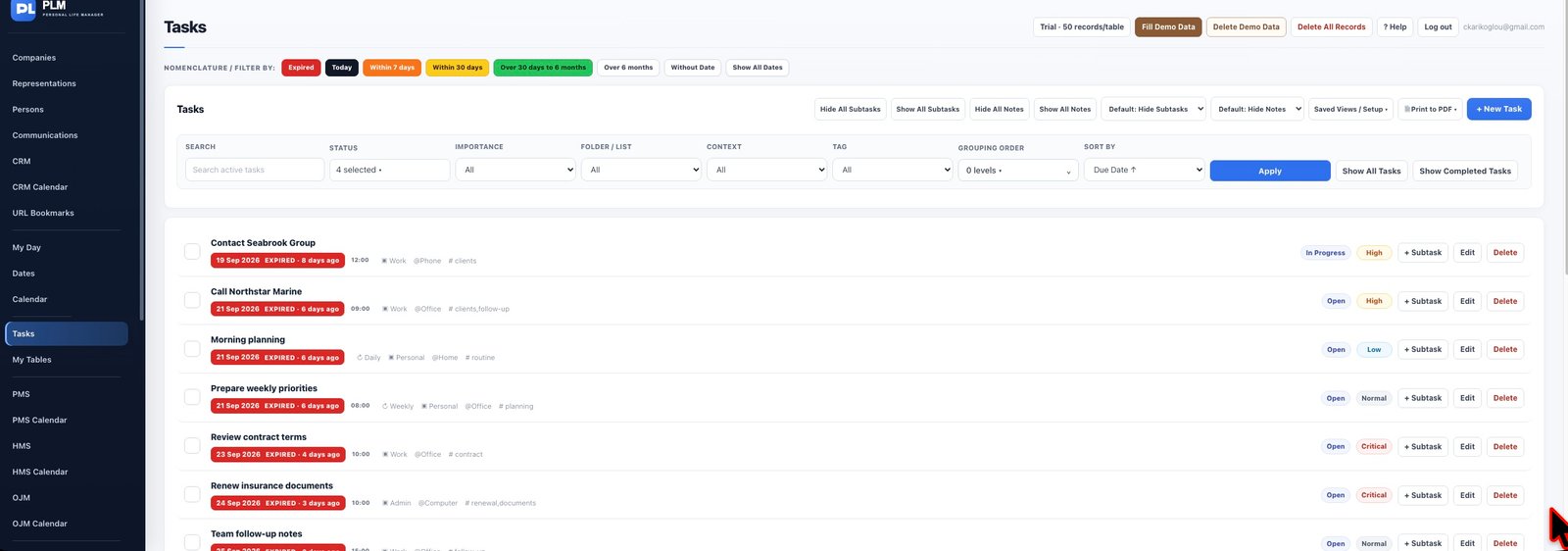Filter tasks Over 6 months
This screenshot has height=551, width=1568.
pyautogui.click(x=628, y=68)
